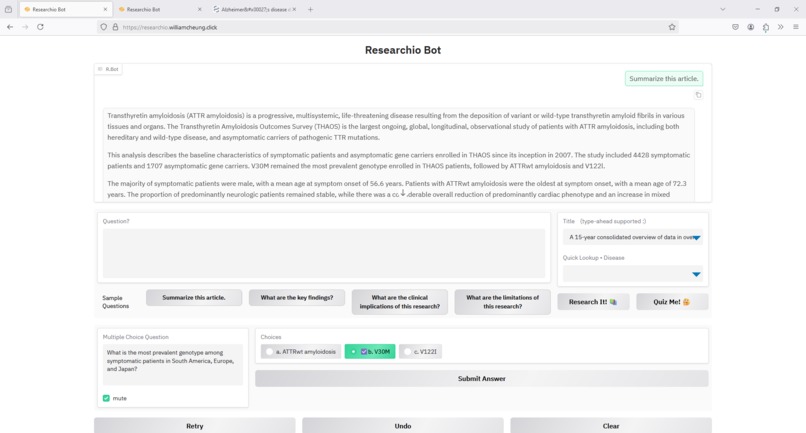
Task: Click into the Question text area
Action: (x=324, y=253)
